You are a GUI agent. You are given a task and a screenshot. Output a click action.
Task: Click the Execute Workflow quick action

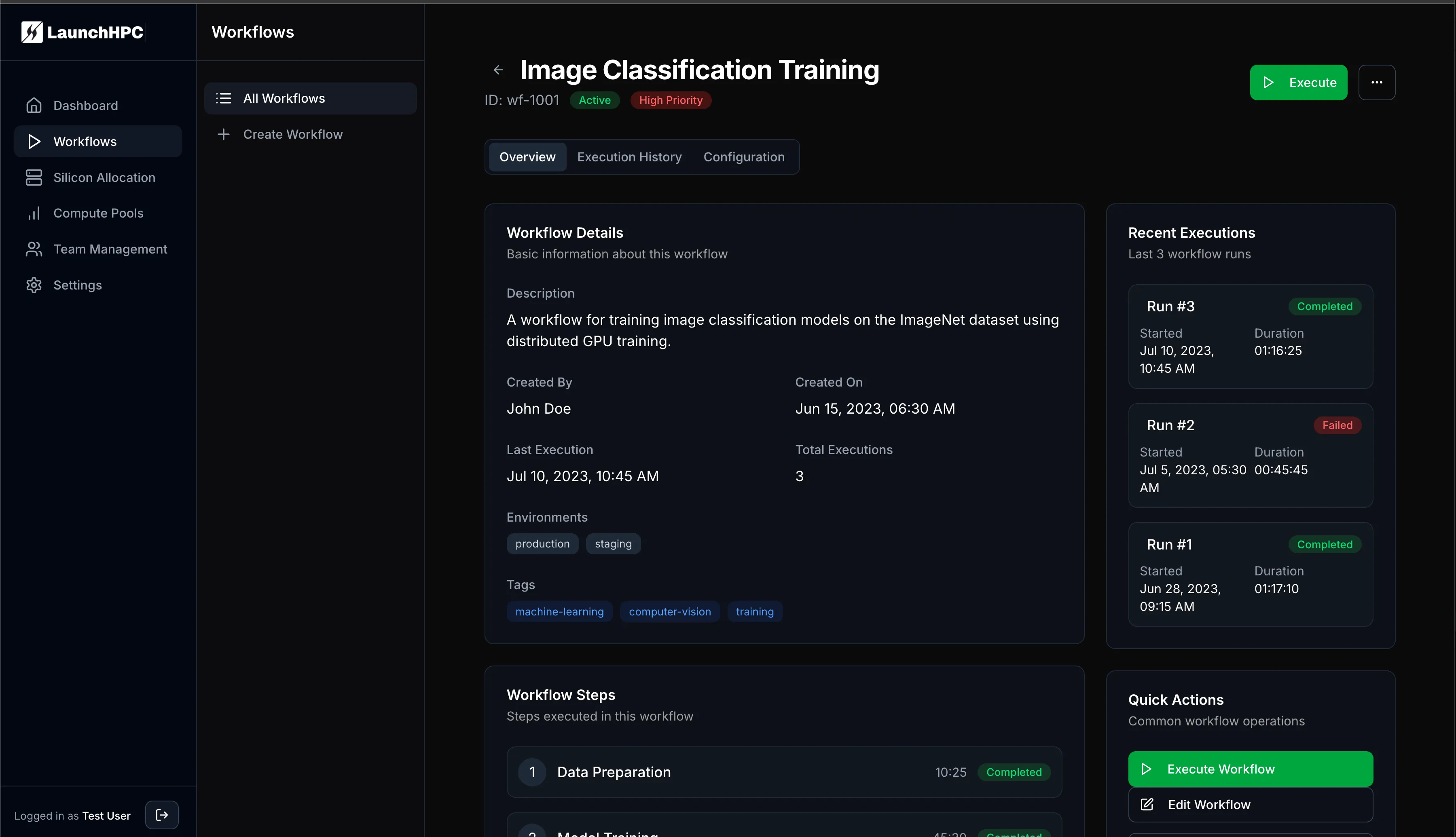point(1250,769)
